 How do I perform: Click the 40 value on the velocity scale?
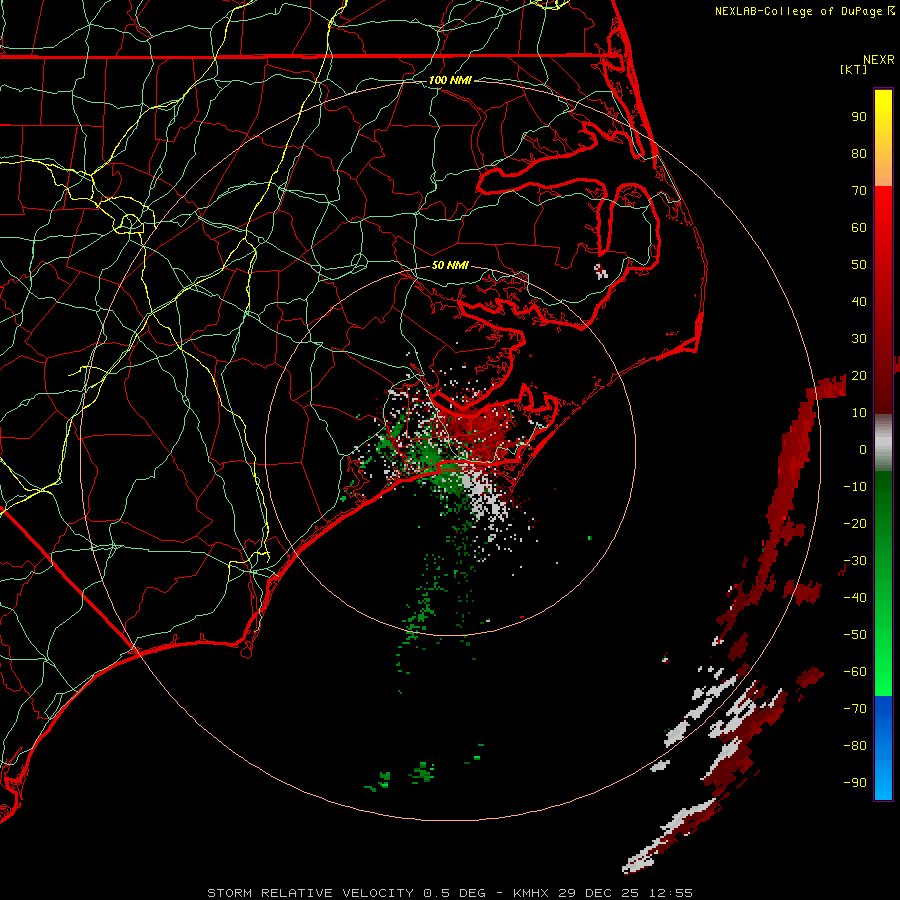(x=859, y=302)
